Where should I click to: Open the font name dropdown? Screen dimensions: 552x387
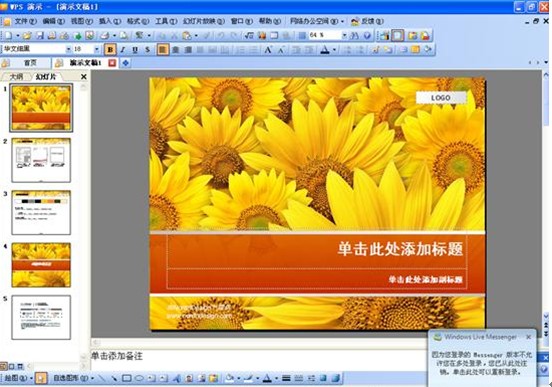click(x=69, y=49)
